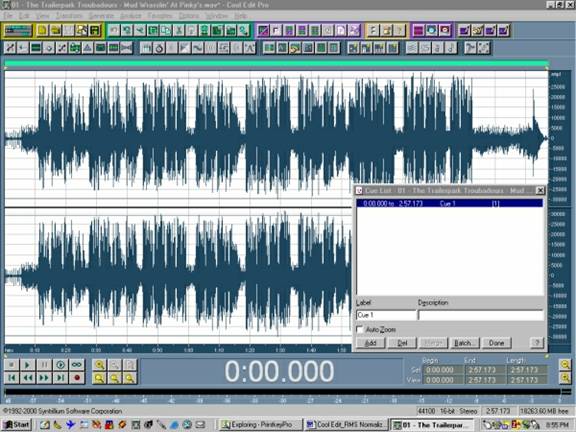Image resolution: width=576 pixels, height=432 pixels.
Task: Open the File menu
Action: [8, 16]
